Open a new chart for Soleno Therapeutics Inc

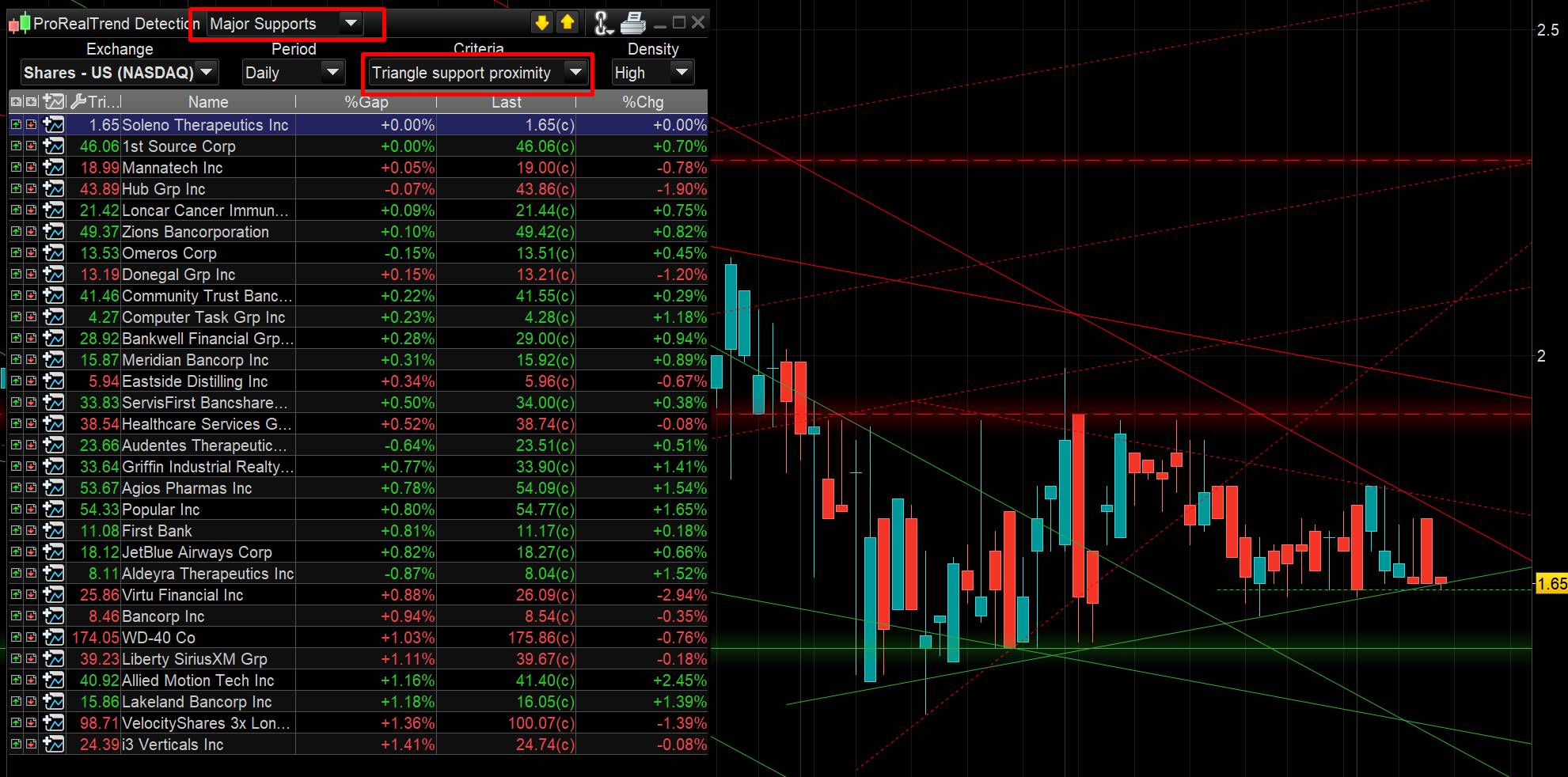[54, 125]
